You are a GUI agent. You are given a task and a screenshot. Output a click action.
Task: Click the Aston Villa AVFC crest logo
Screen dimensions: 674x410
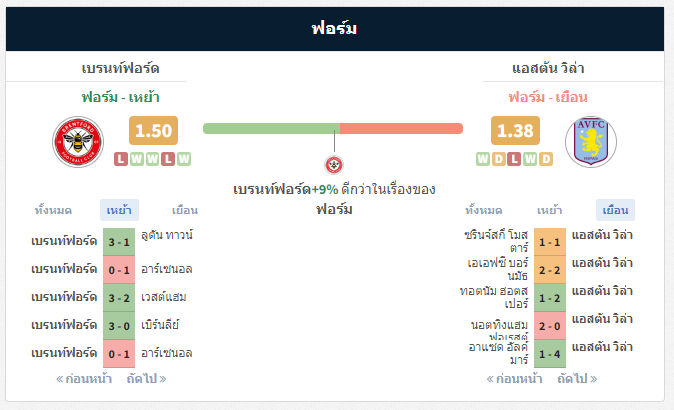click(x=591, y=142)
